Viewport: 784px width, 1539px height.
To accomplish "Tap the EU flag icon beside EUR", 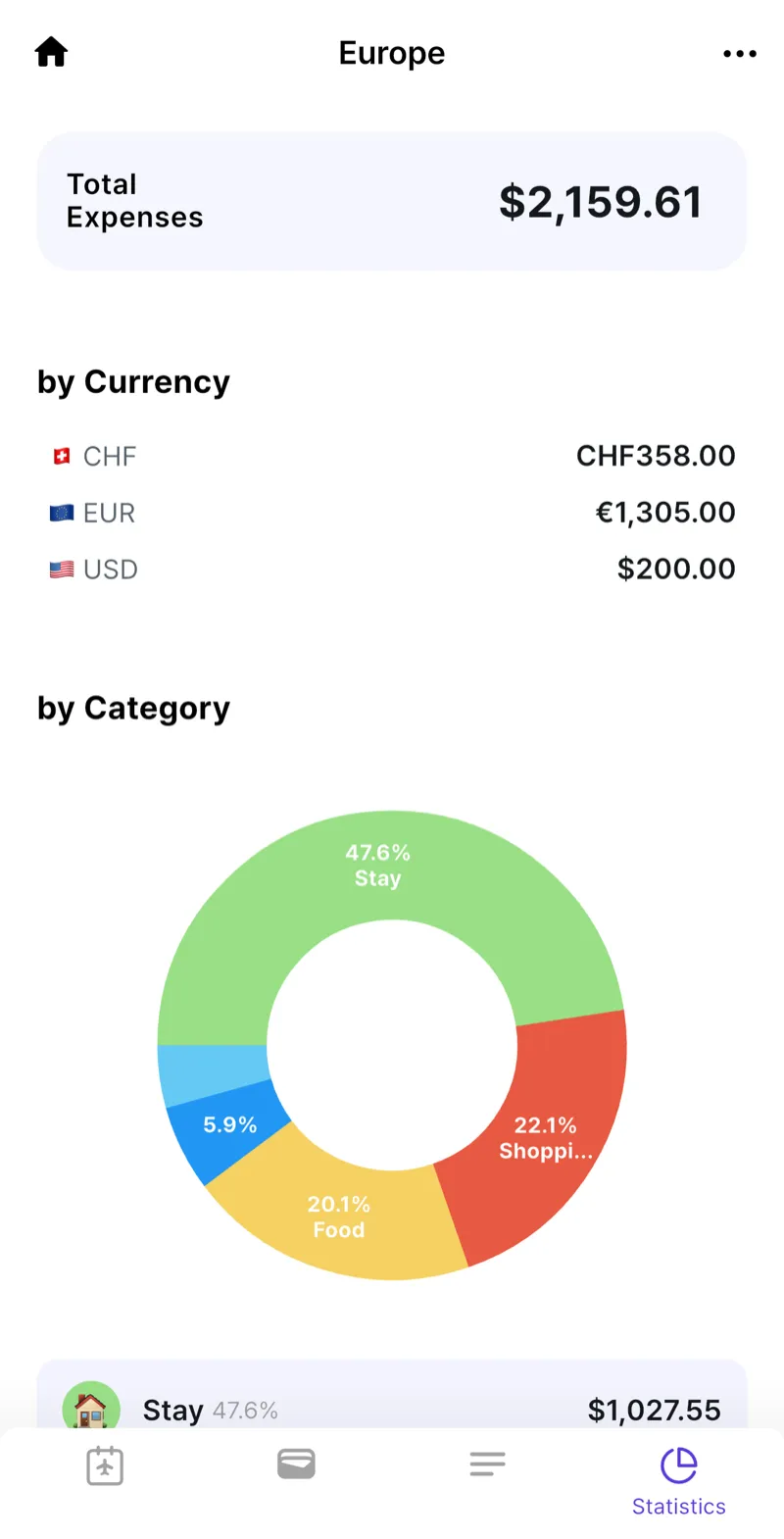I will (x=62, y=513).
